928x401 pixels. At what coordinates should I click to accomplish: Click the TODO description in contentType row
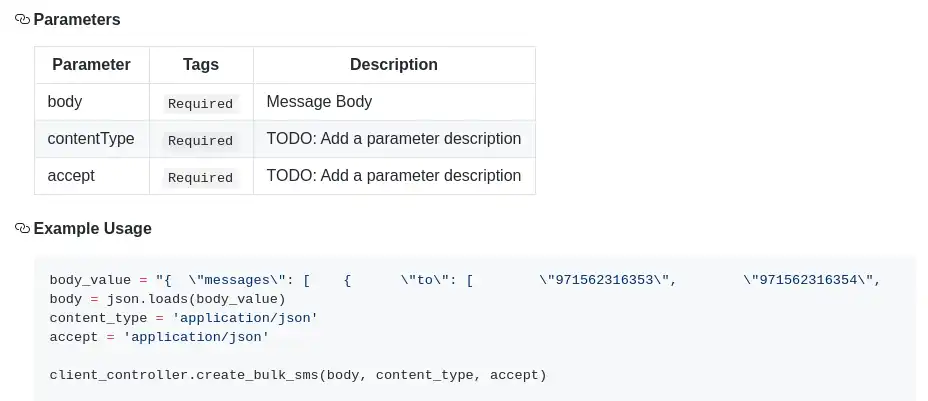click(393, 139)
